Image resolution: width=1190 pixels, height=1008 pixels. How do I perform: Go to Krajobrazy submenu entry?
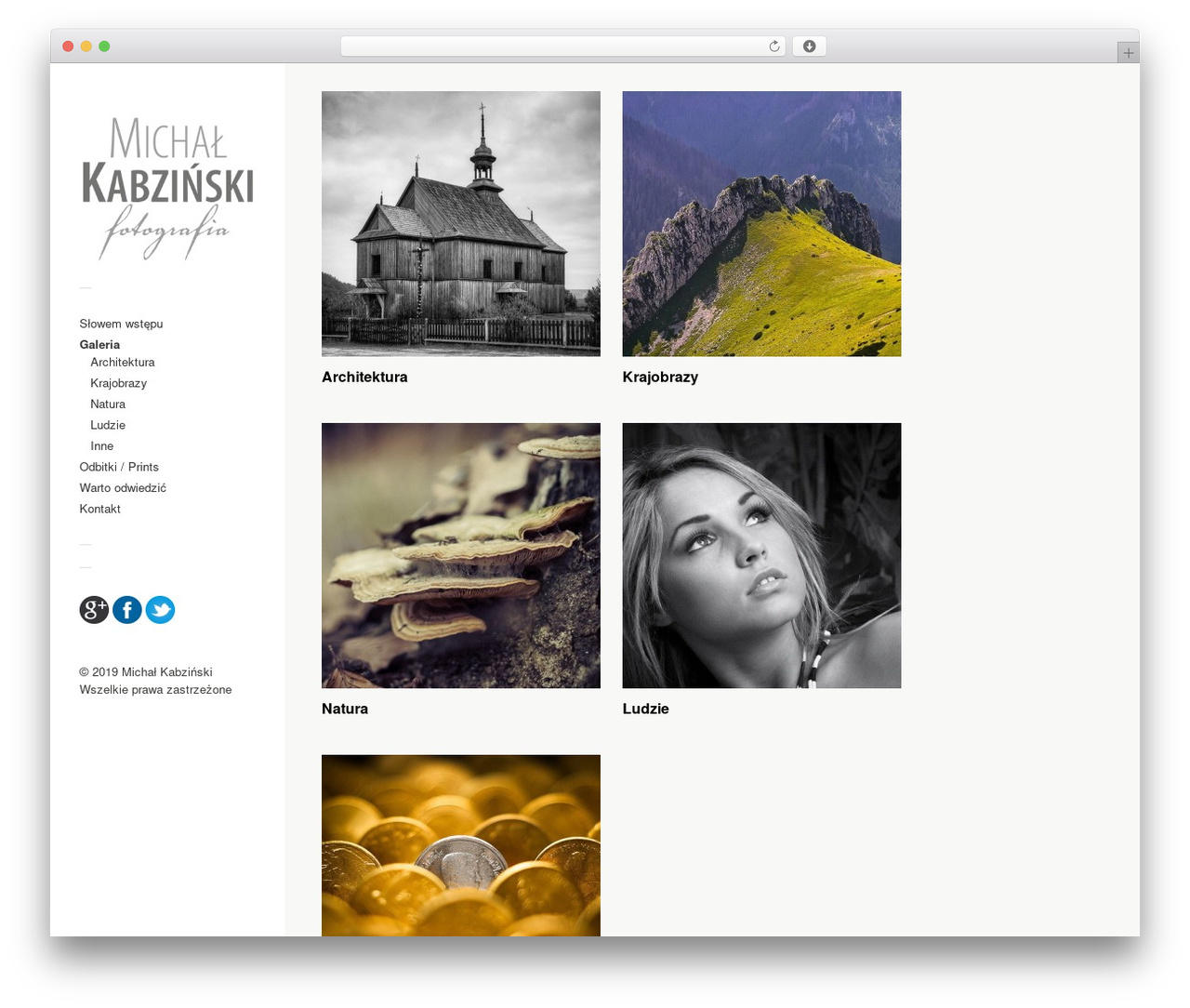tap(118, 383)
